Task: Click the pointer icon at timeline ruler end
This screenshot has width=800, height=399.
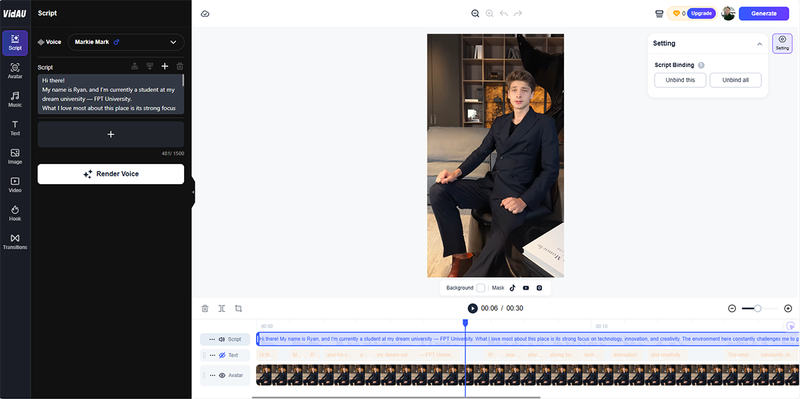Action: point(790,326)
